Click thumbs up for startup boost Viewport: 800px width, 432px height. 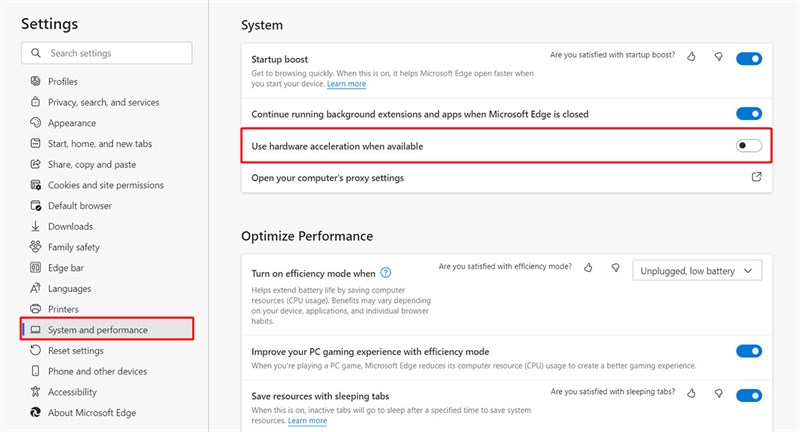click(x=691, y=57)
